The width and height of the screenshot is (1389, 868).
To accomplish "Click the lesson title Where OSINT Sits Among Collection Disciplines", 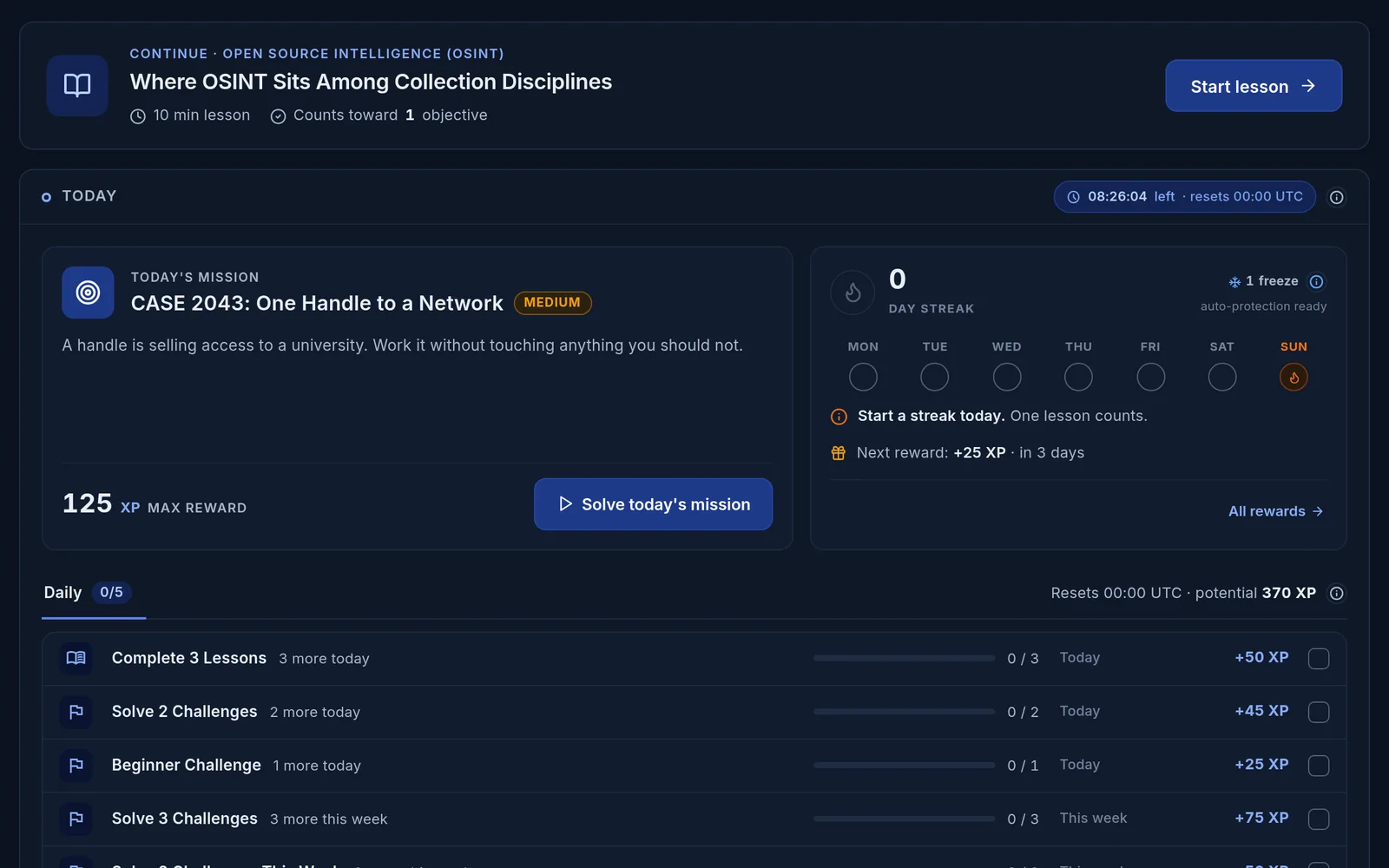I will pos(371,82).
